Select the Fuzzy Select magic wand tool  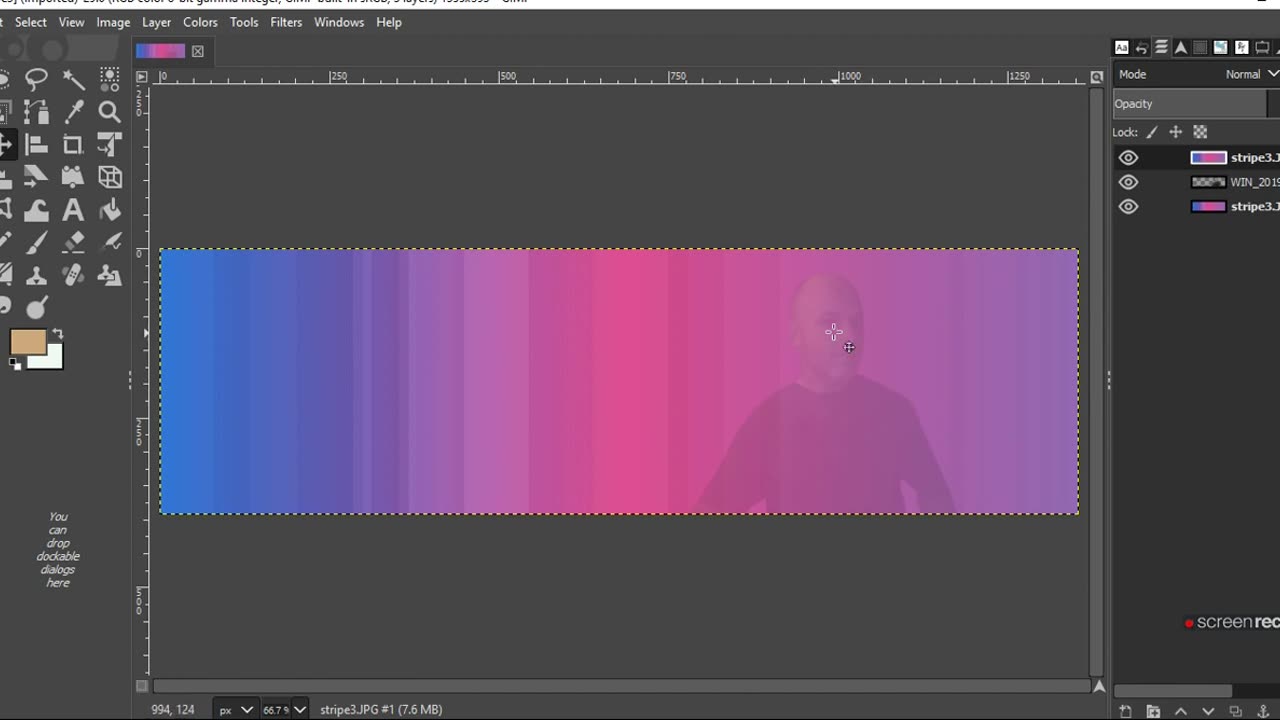73,79
